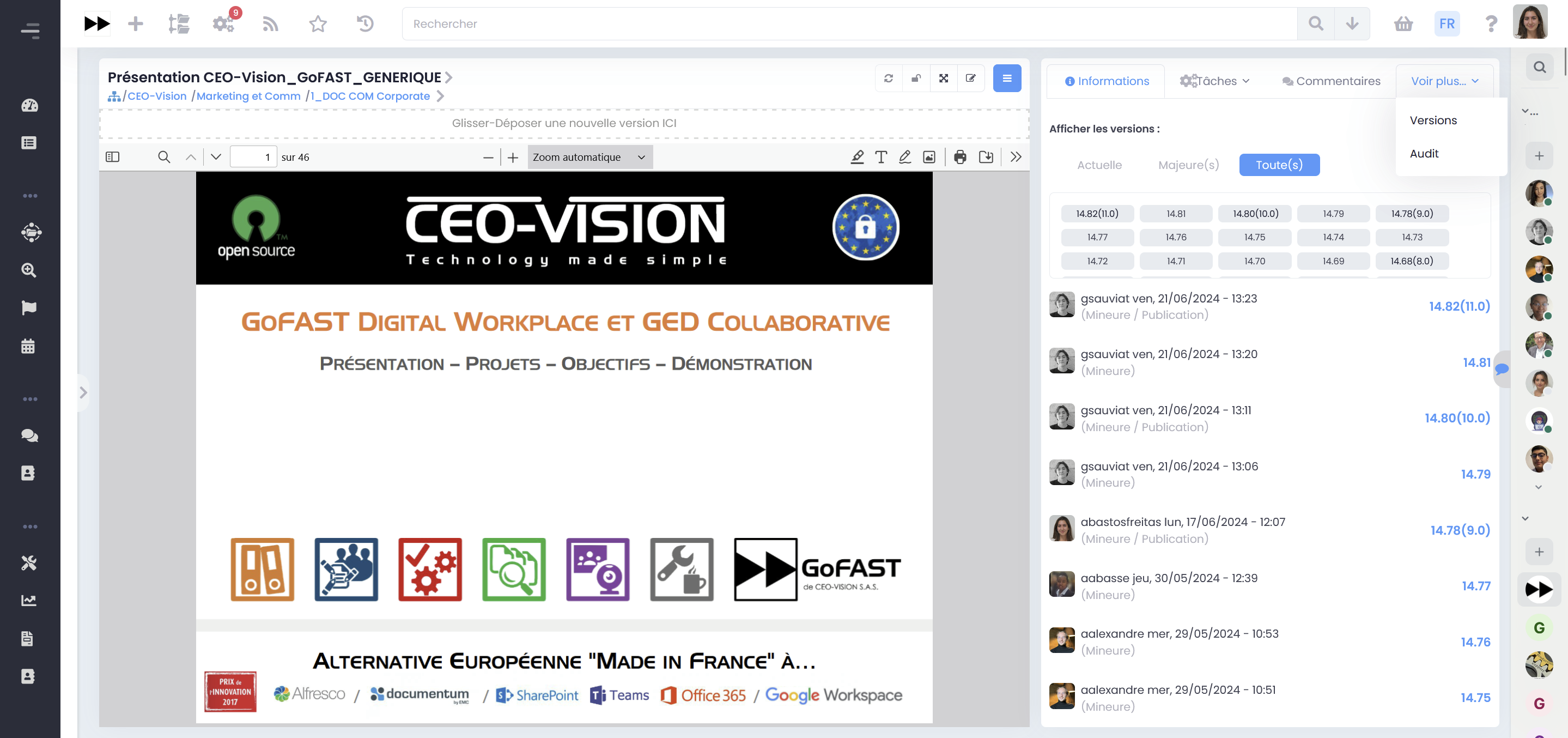The image size is (1568, 738).
Task: Unlock the document via the padlock icon
Action: tap(916, 78)
